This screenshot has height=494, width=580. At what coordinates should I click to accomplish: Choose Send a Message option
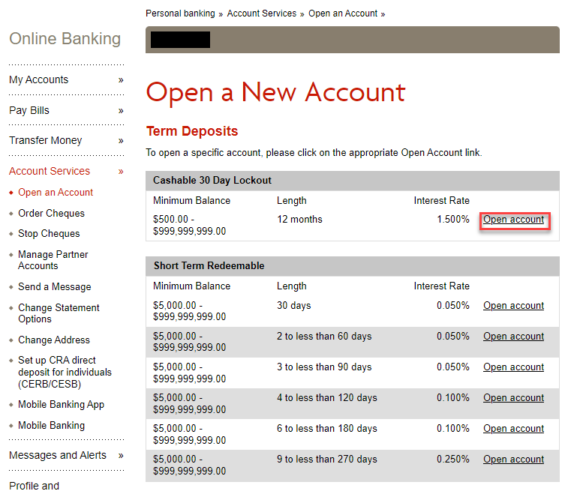click(54, 287)
